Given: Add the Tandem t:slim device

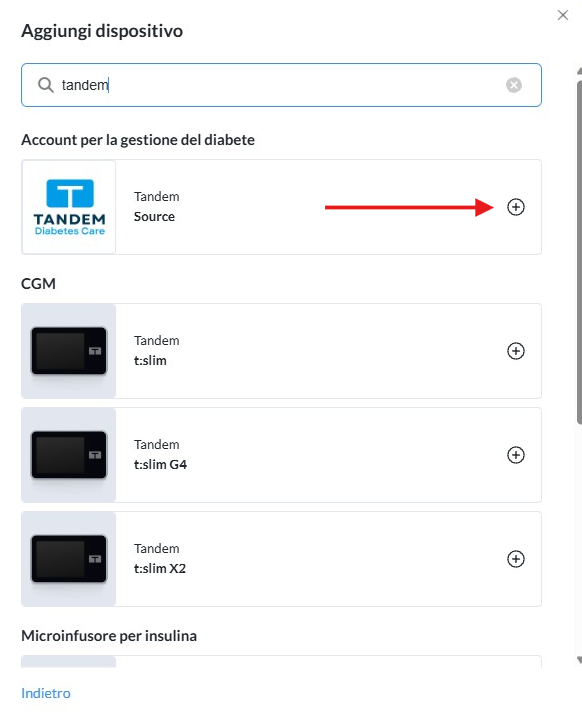Looking at the screenshot, I should tap(516, 351).
